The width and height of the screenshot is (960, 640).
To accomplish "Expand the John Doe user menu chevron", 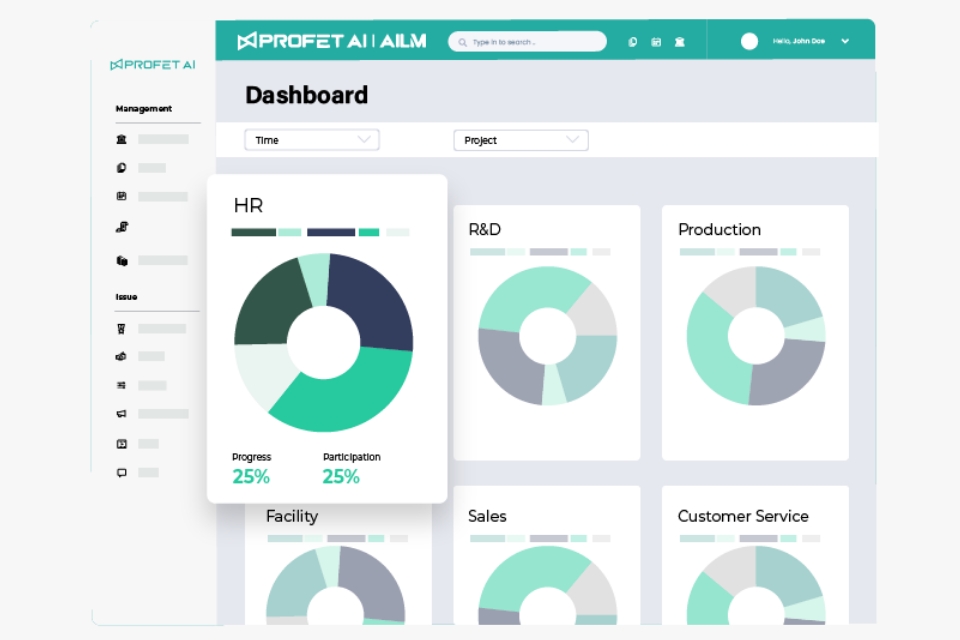I will point(845,41).
